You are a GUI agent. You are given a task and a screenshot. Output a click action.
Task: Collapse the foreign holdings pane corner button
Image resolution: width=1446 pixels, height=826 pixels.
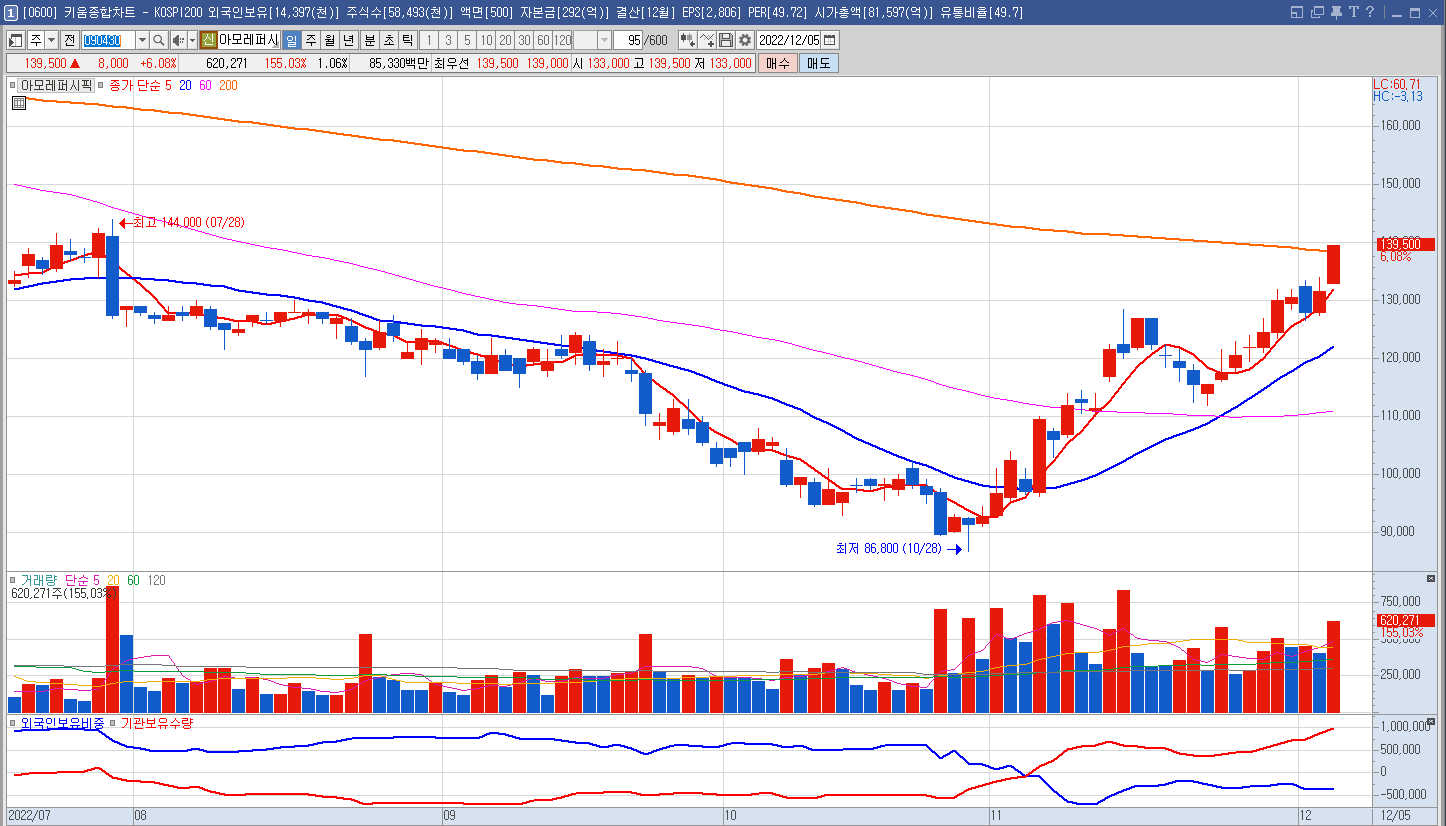click(1430, 722)
